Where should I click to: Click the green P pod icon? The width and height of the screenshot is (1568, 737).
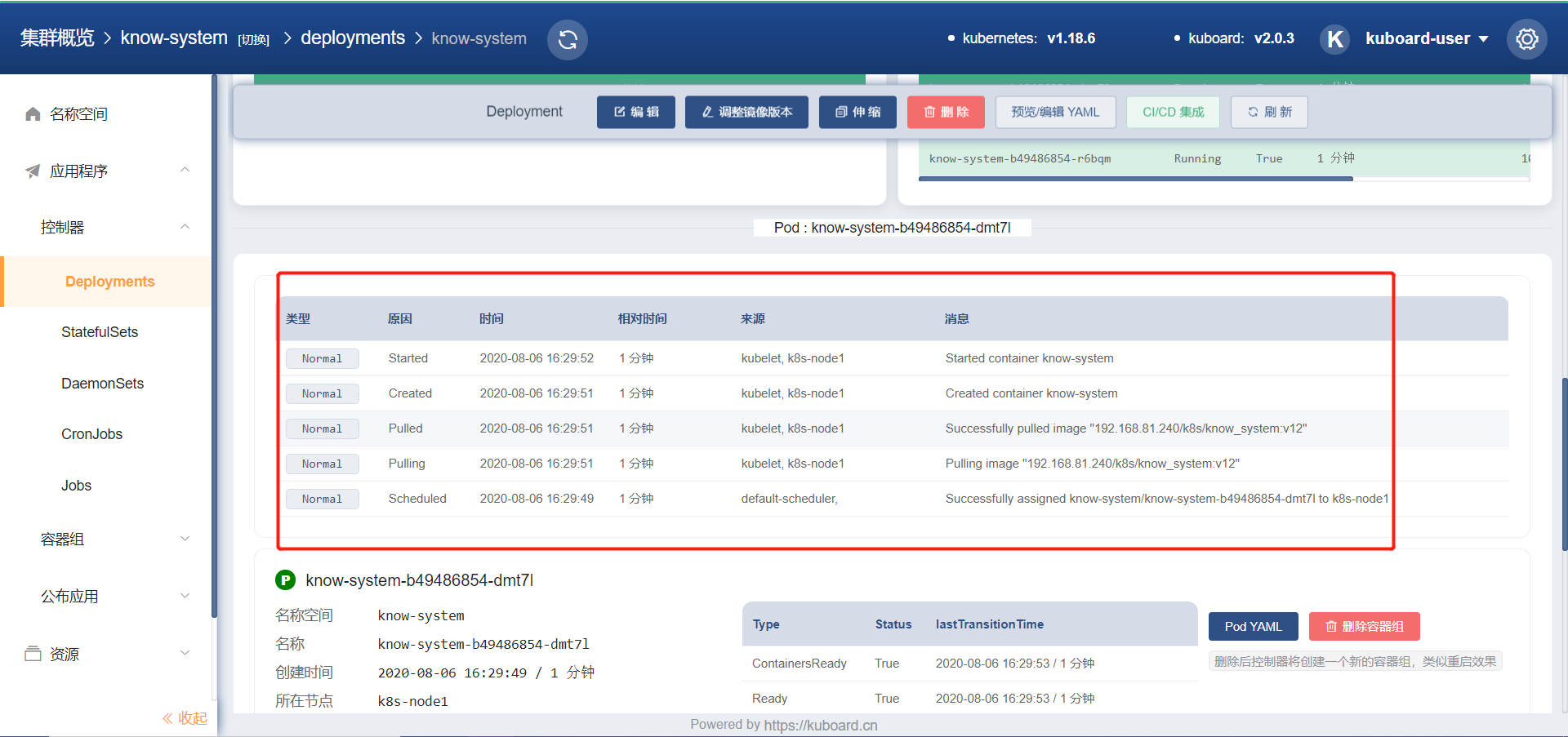pyautogui.click(x=285, y=580)
